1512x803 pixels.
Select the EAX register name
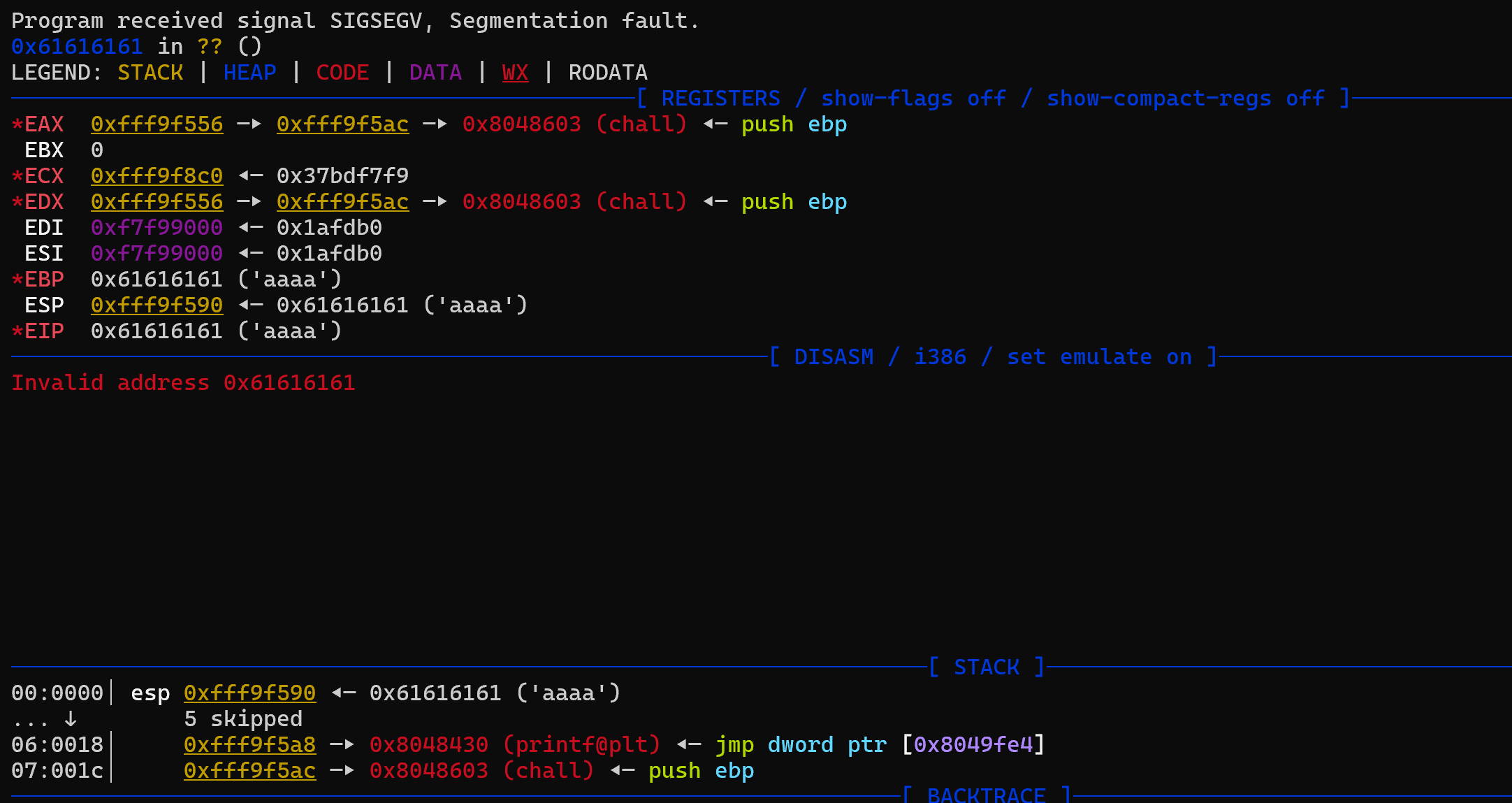click(x=44, y=124)
